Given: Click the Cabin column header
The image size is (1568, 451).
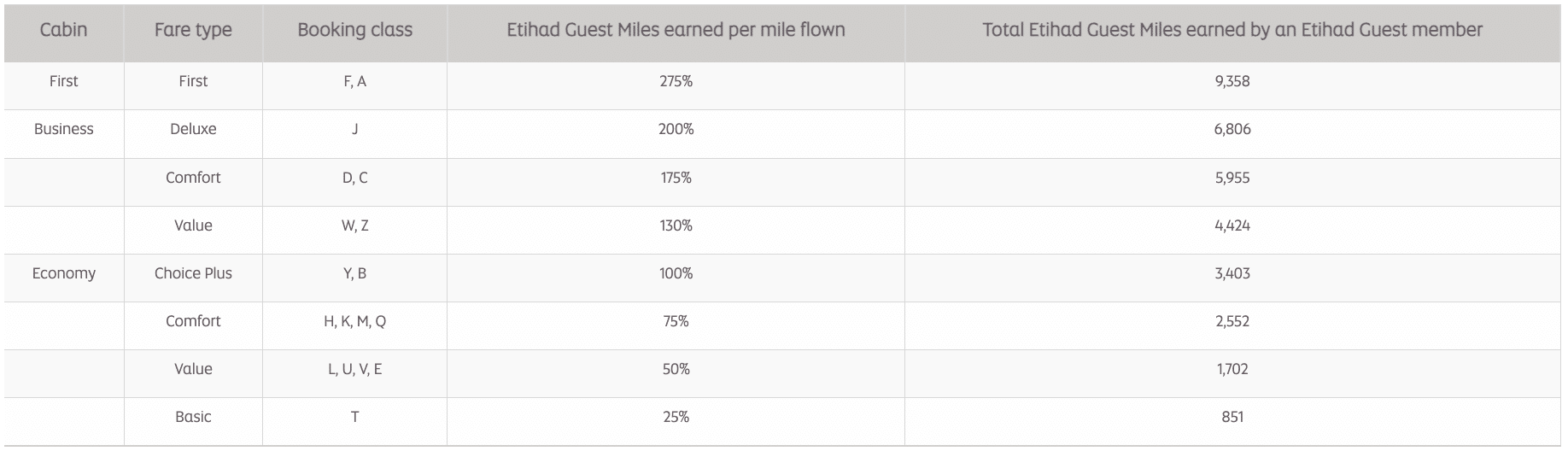Looking at the screenshot, I should coord(64,30).
